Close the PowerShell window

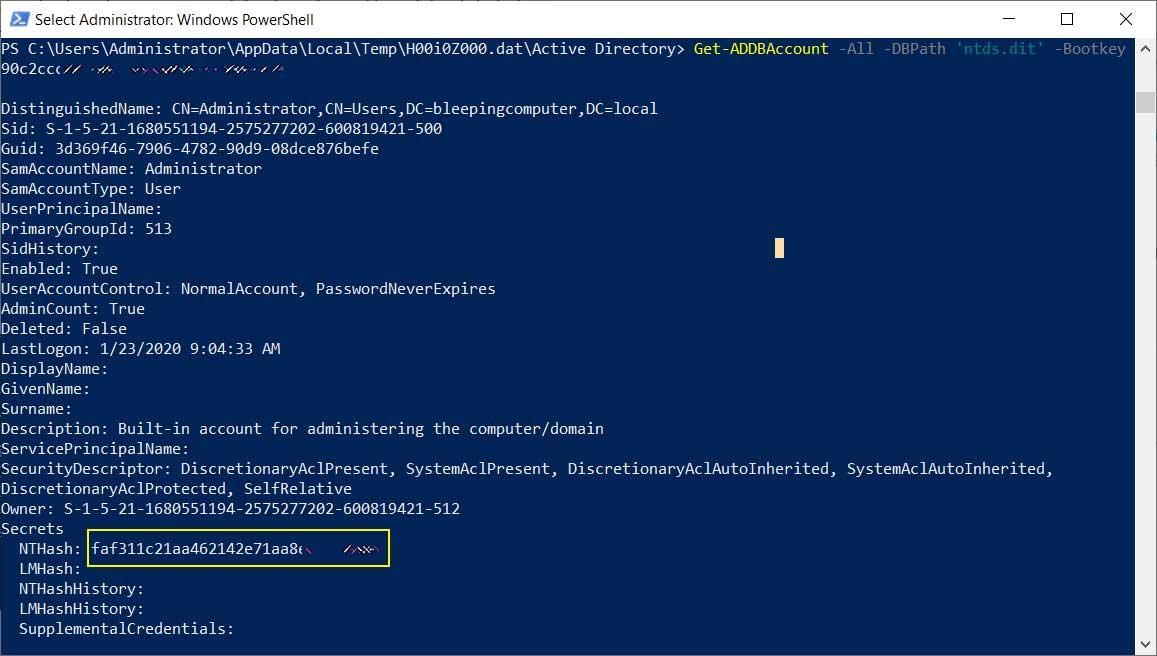coord(1125,19)
